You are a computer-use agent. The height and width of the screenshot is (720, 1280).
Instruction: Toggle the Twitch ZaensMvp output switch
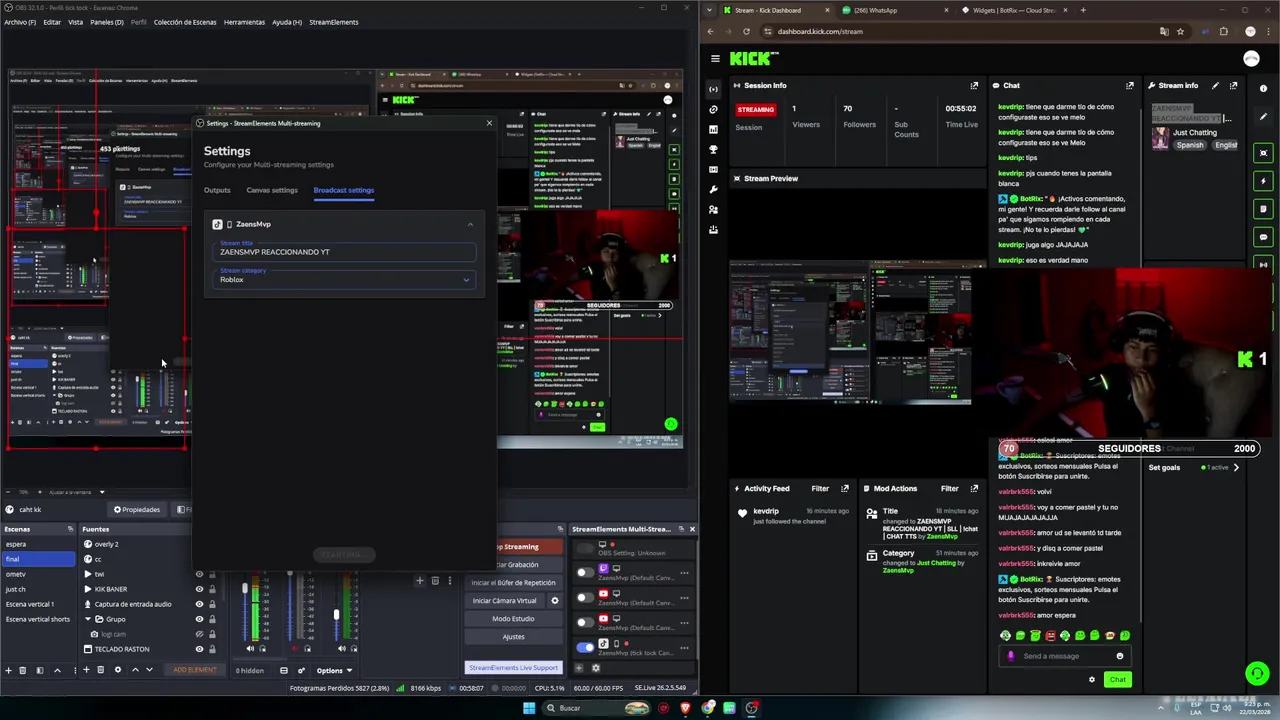[x=585, y=572]
